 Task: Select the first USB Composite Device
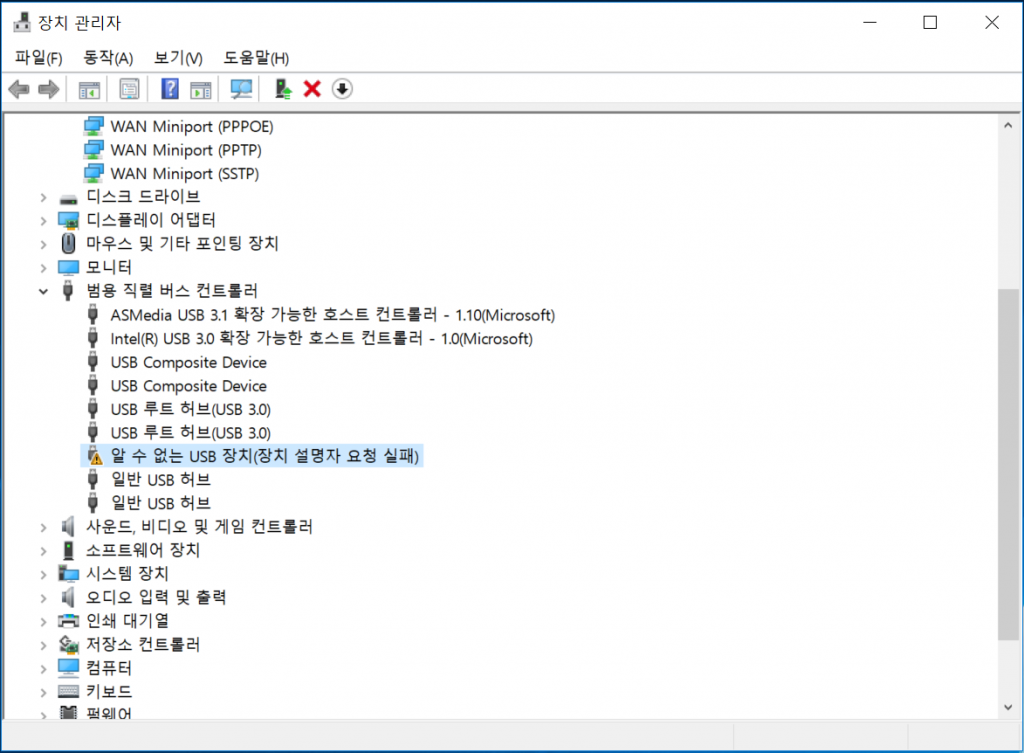tap(189, 362)
